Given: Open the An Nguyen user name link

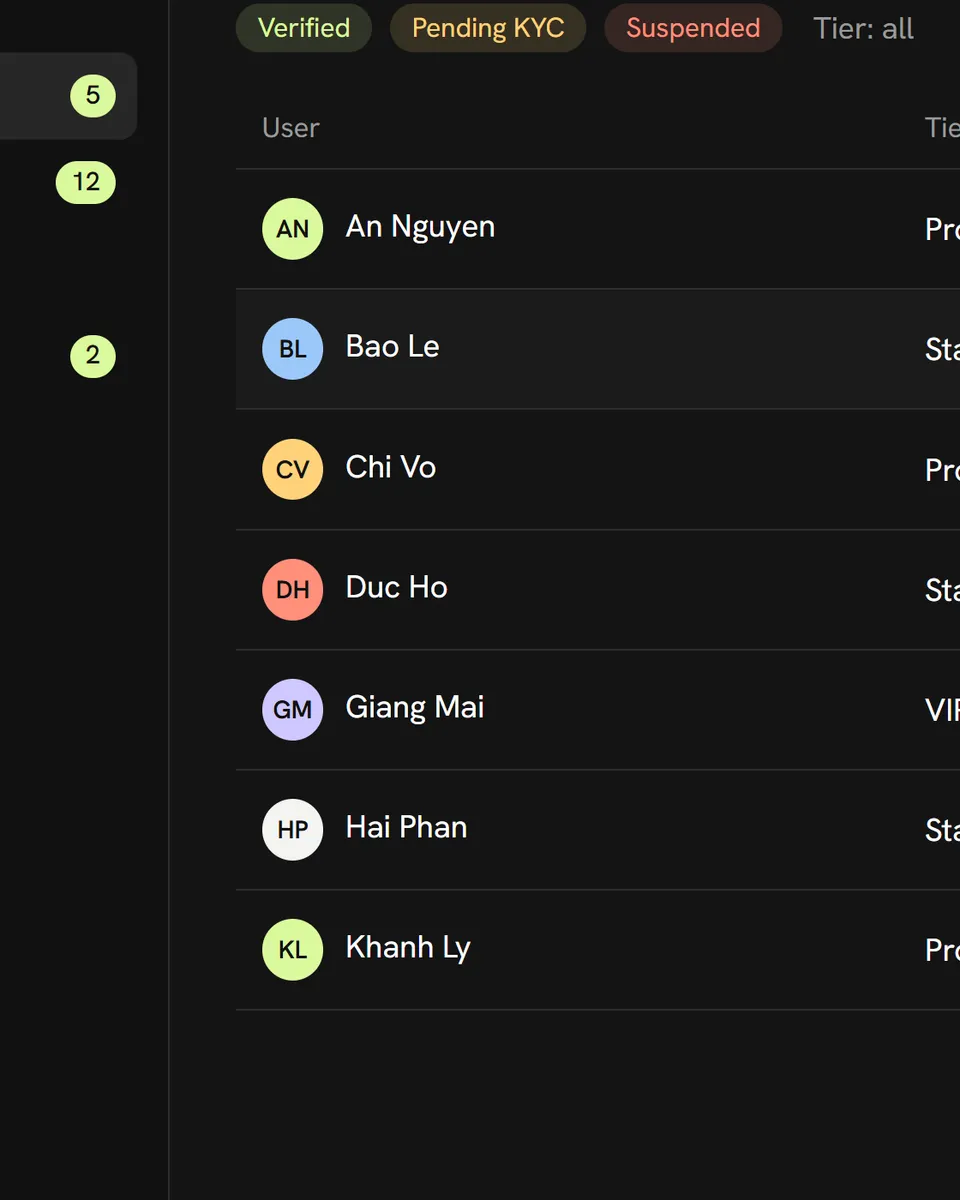Looking at the screenshot, I should pos(420,227).
